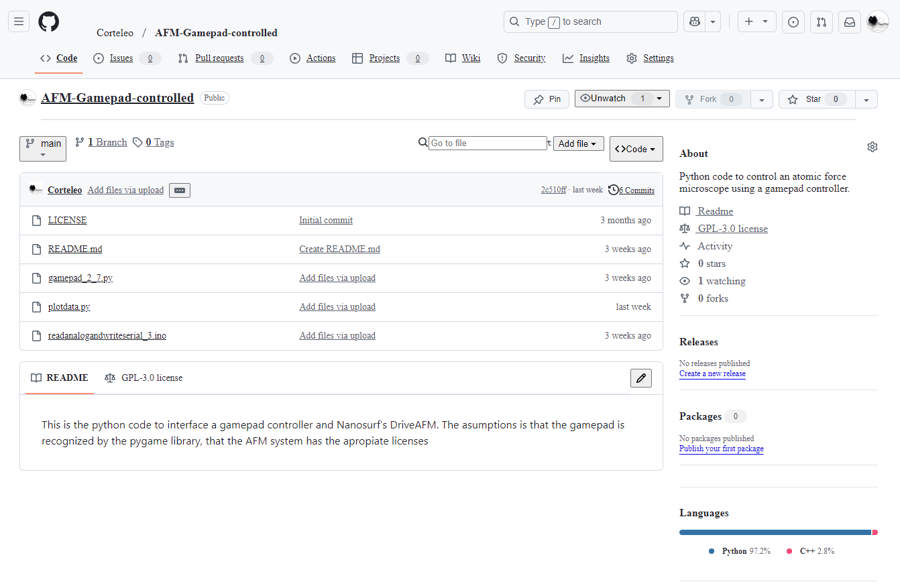Screen dimensions: 900x584
Task: Switch to the Settings tab
Action: point(650,58)
